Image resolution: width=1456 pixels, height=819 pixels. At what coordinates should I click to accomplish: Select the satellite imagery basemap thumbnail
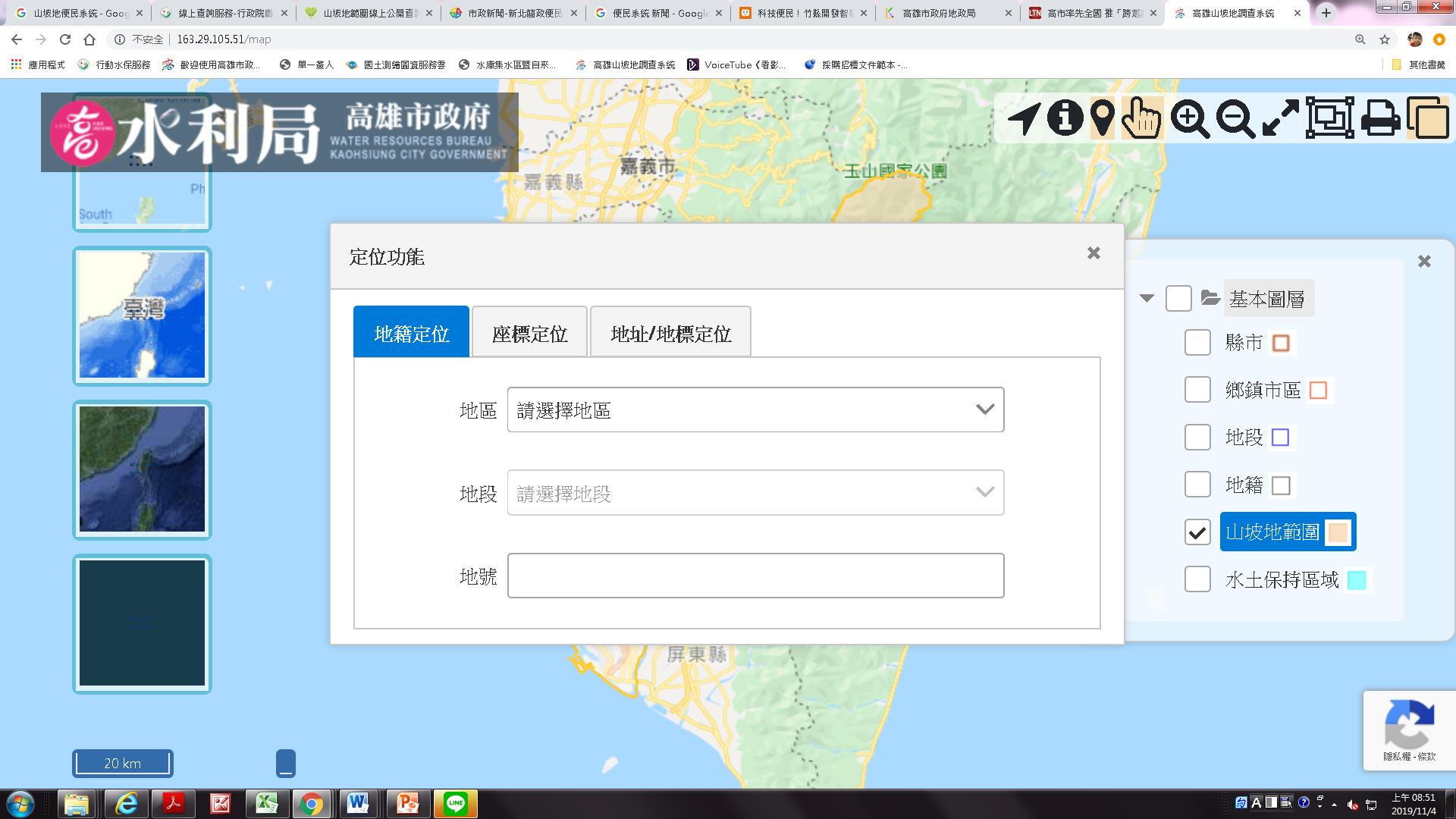click(142, 469)
